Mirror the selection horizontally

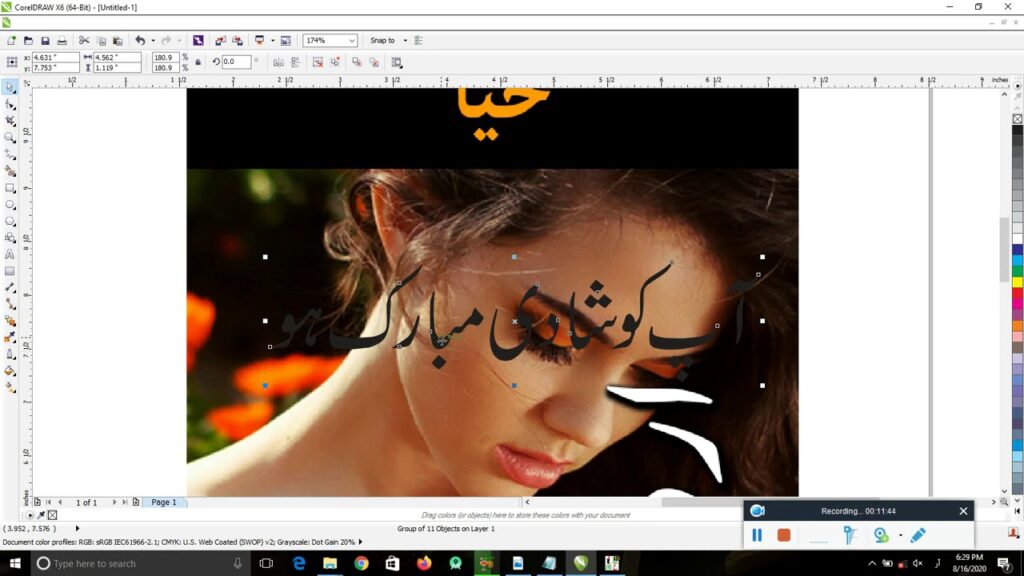[278, 63]
